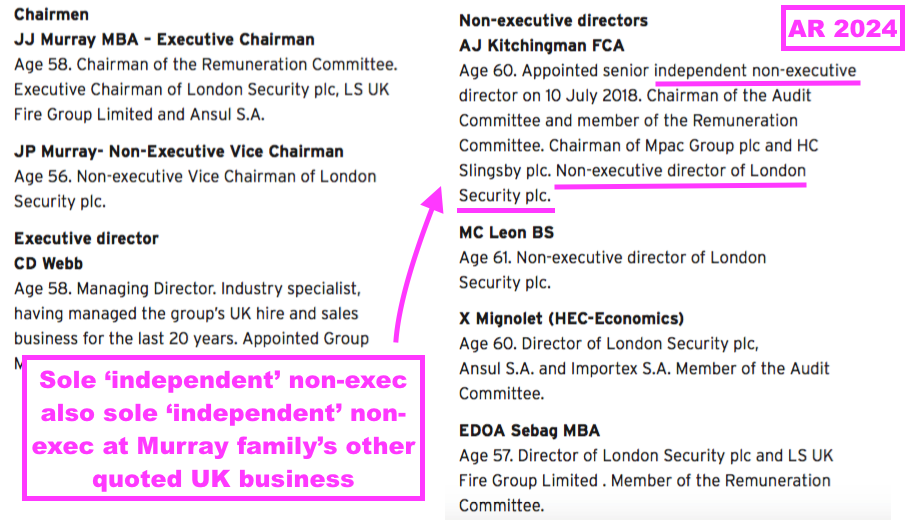Image resolution: width=910 pixels, height=520 pixels.
Task: Select the Chairmen heading
Action: coord(51,15)
